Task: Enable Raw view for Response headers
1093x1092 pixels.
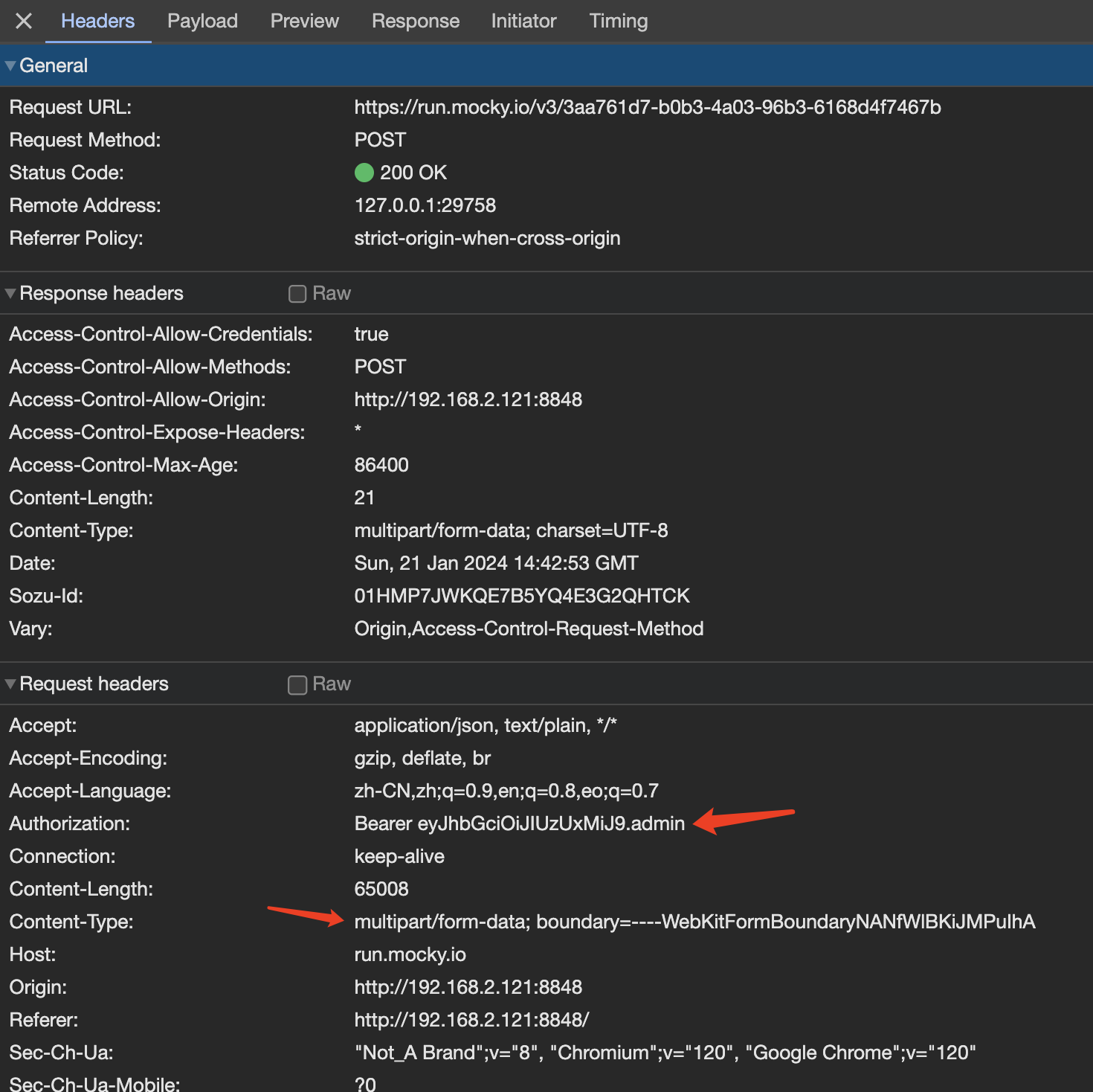Action: point(297,294)
